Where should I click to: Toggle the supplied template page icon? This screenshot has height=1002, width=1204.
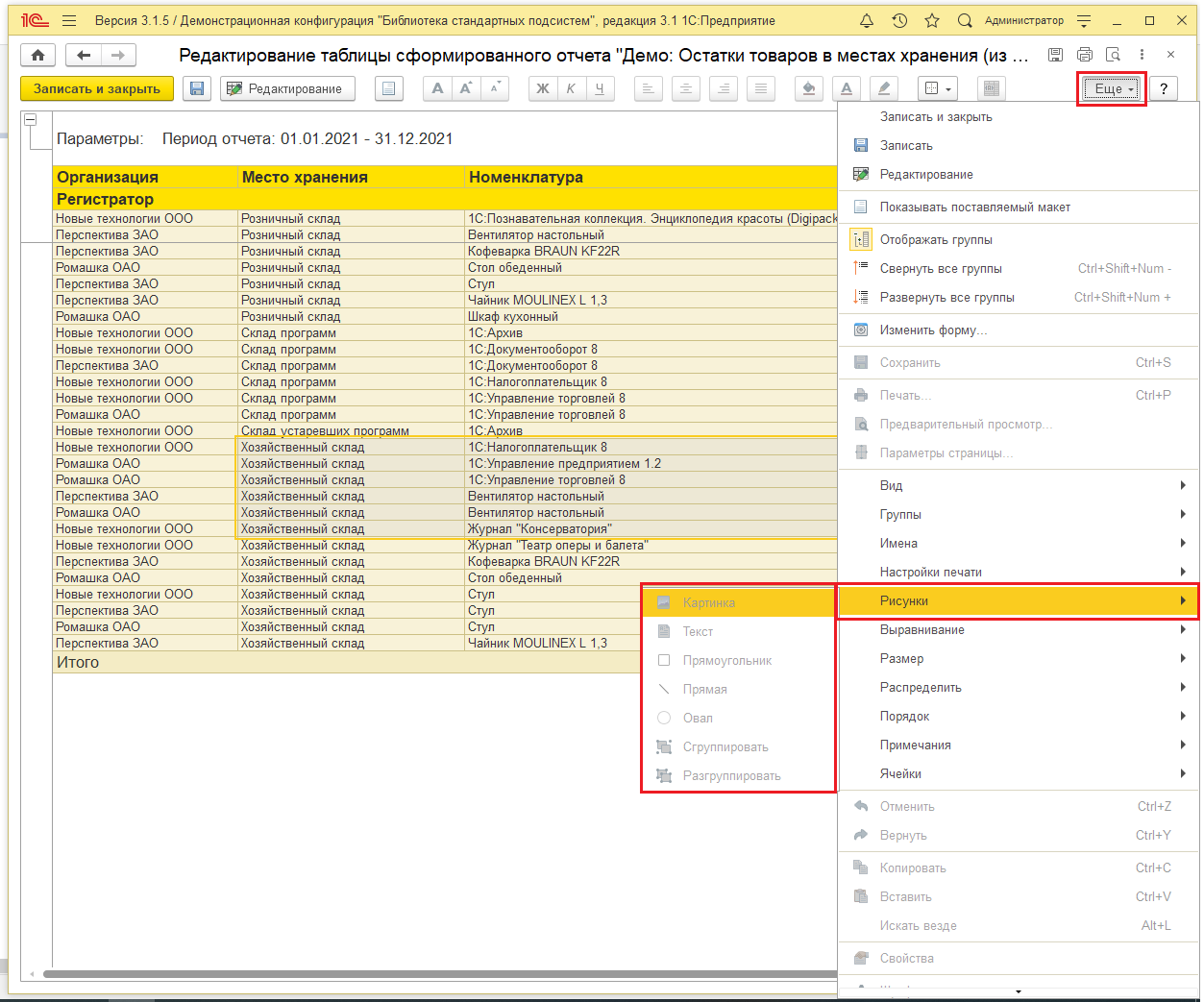(x=388, y=88)
